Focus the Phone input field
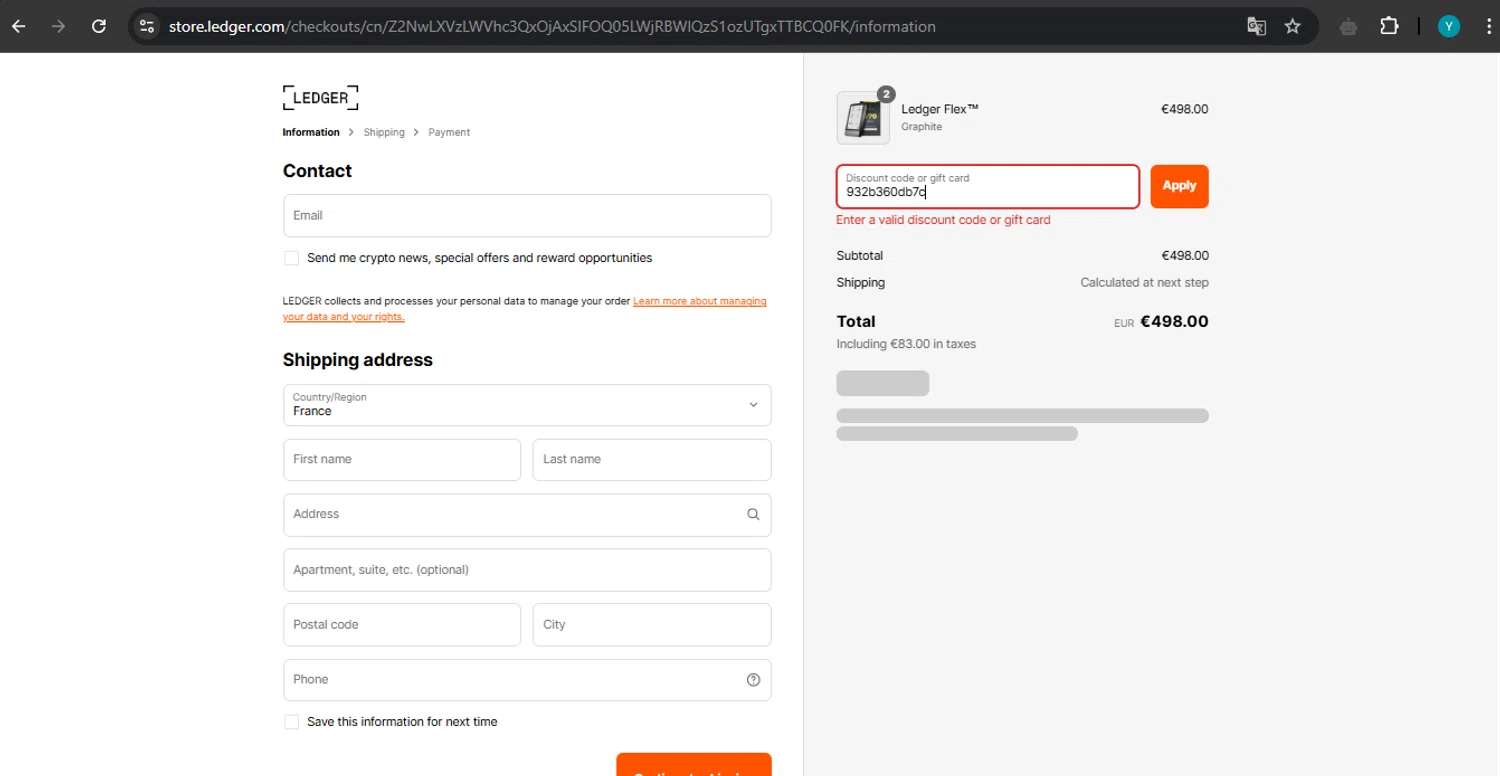Image resolution: width=1500 pixels, height=776 pixels. 527,680
